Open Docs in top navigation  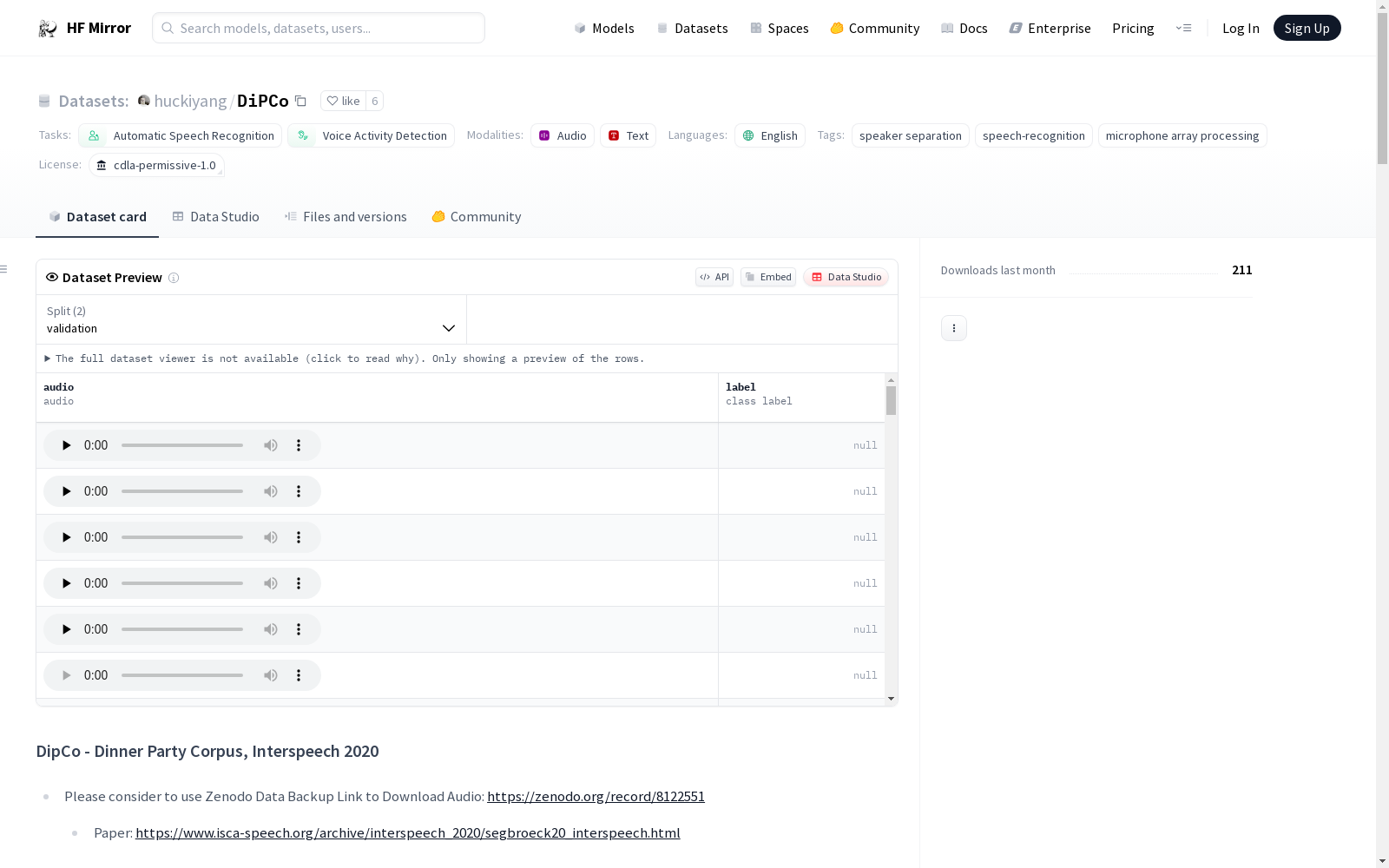pyautogui.click(x=964, y=29)
